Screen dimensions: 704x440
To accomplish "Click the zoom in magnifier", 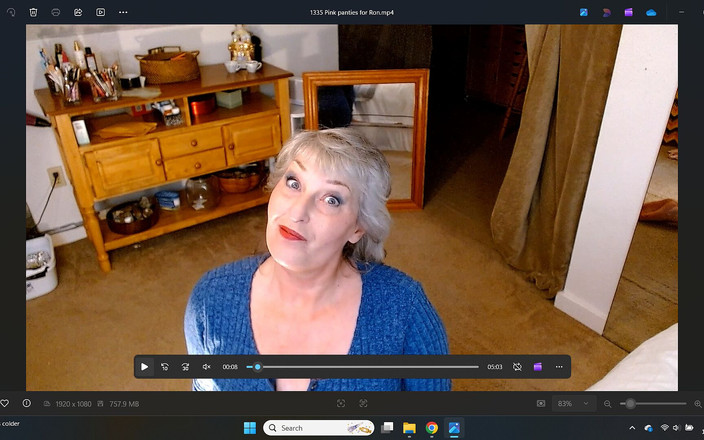I will [x=697, y=404].
